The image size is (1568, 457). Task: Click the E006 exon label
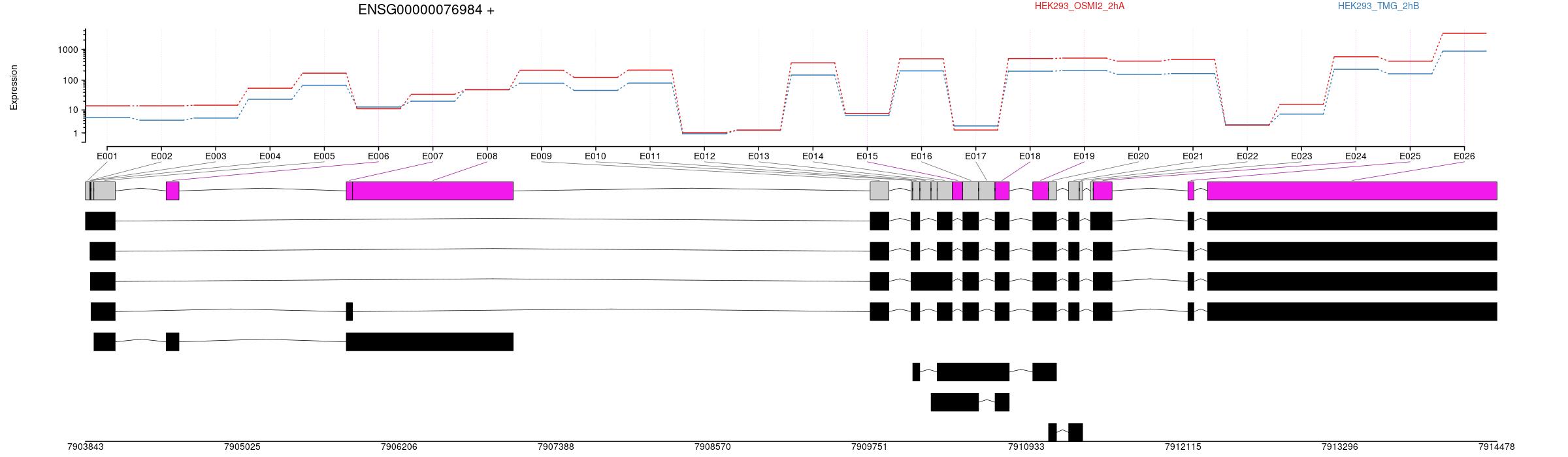coord(378,156)
